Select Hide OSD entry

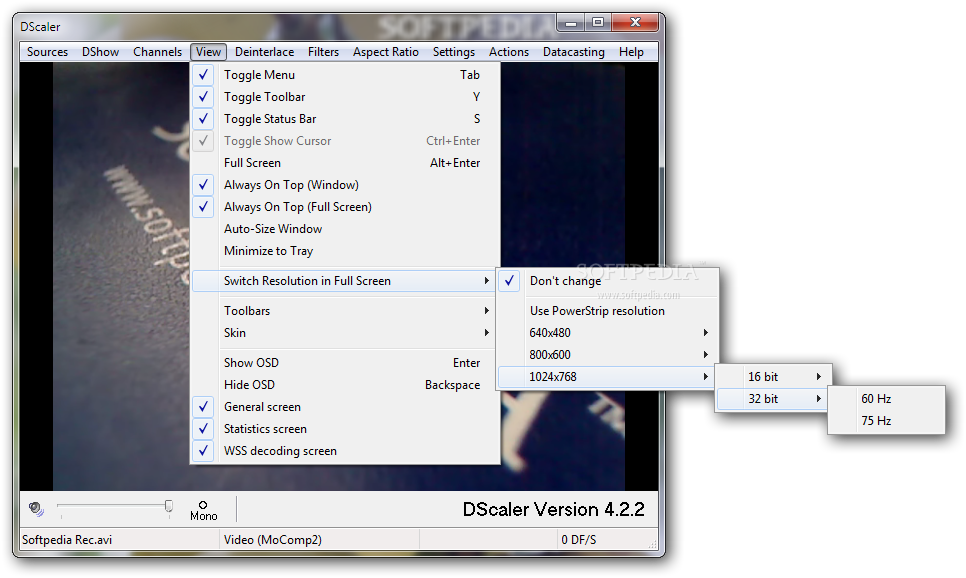[x=345, y=385]
